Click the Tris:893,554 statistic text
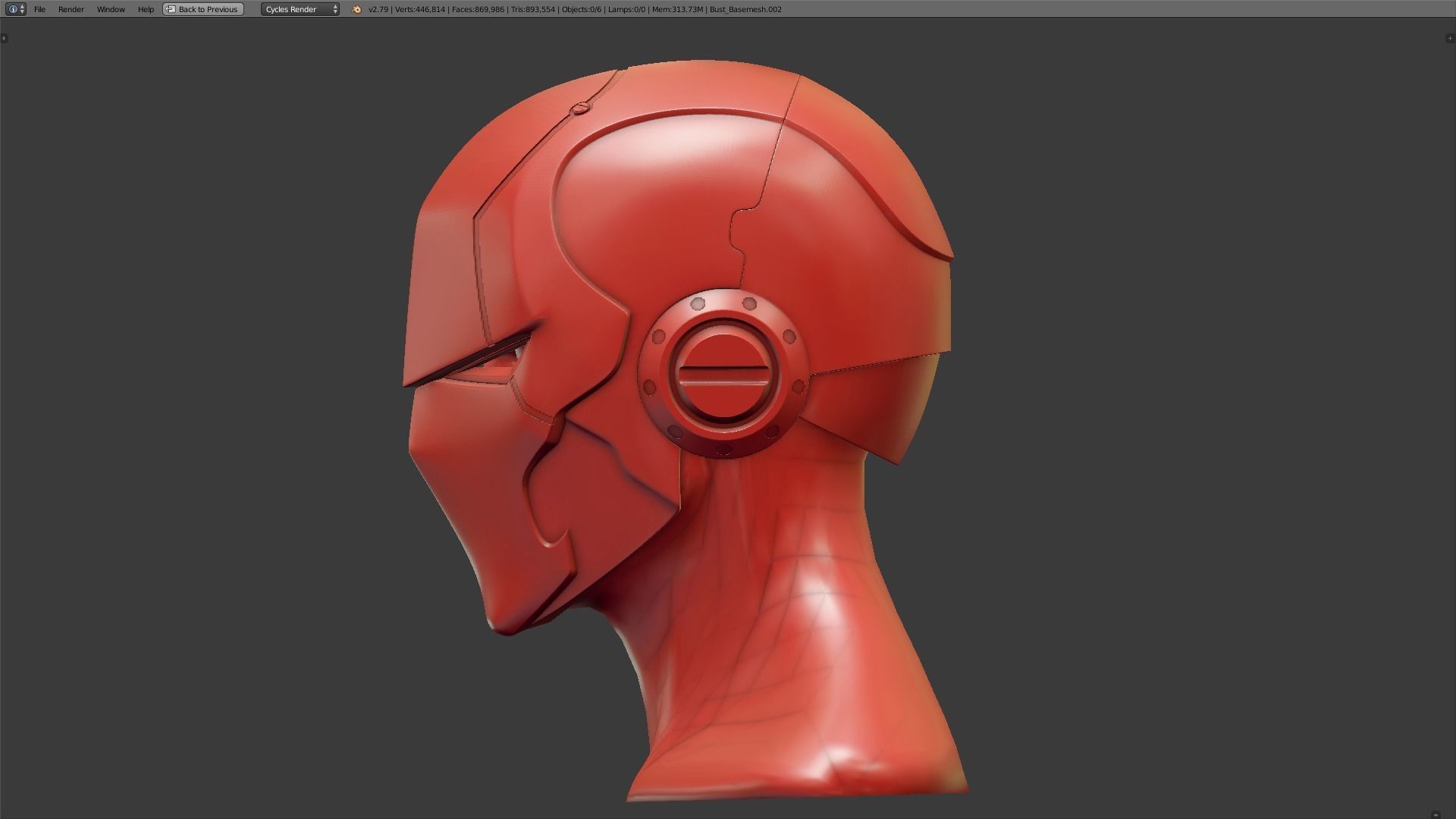 tap(533, 9)
